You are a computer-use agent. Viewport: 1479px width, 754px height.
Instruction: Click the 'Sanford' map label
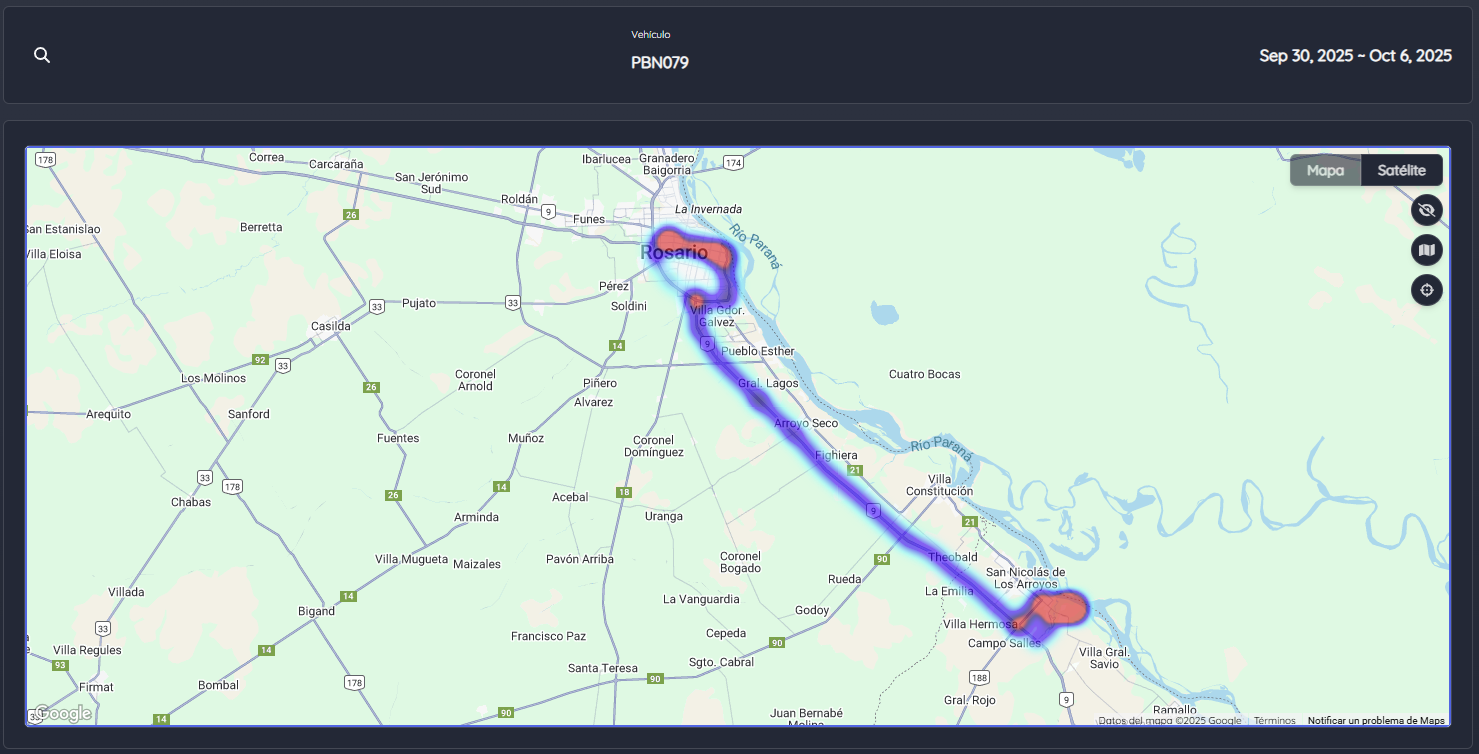(x=248, y=413)
